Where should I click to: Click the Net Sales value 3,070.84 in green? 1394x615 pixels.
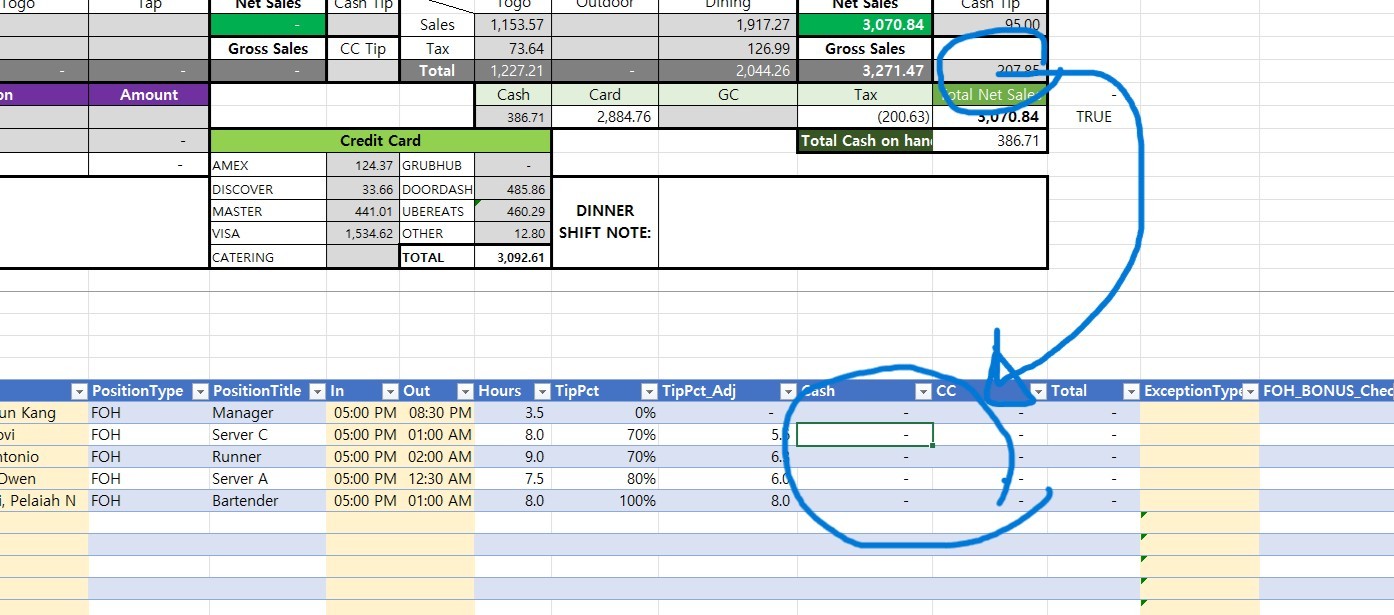[865, 24]
